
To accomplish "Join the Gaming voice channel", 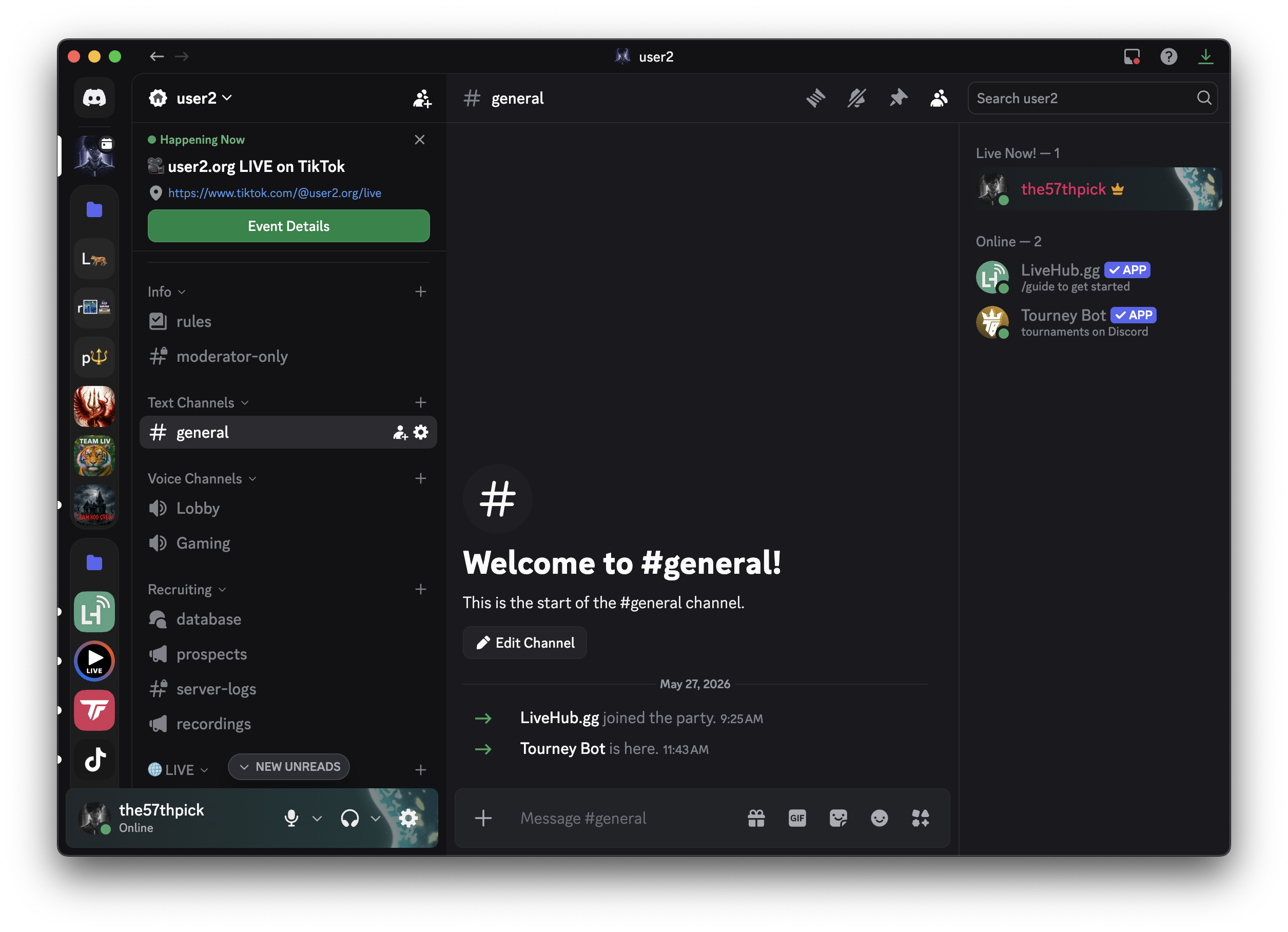I will click(x=288, y=543).
